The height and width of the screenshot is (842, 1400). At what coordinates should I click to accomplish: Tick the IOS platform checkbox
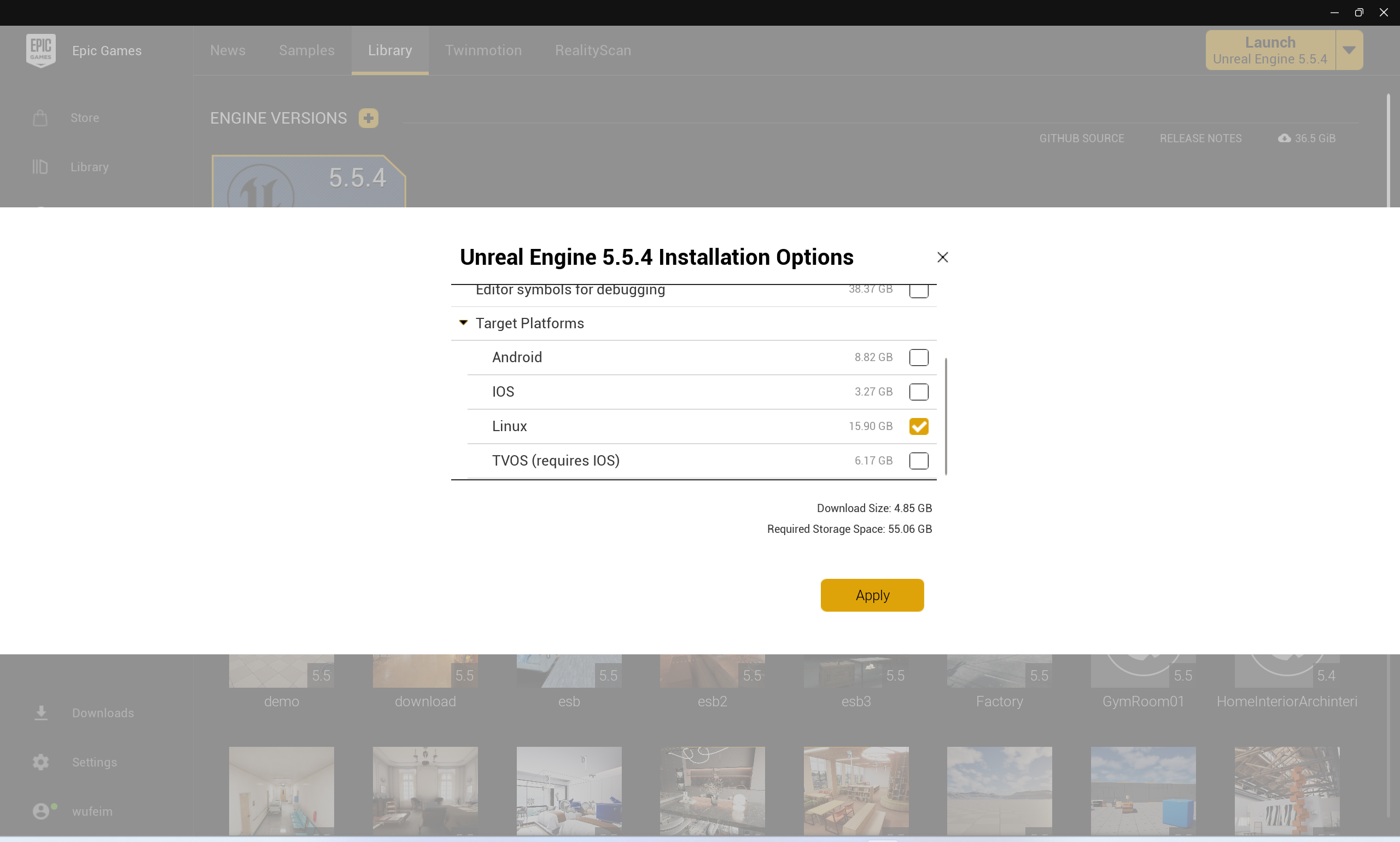click(x=919, y=392)
